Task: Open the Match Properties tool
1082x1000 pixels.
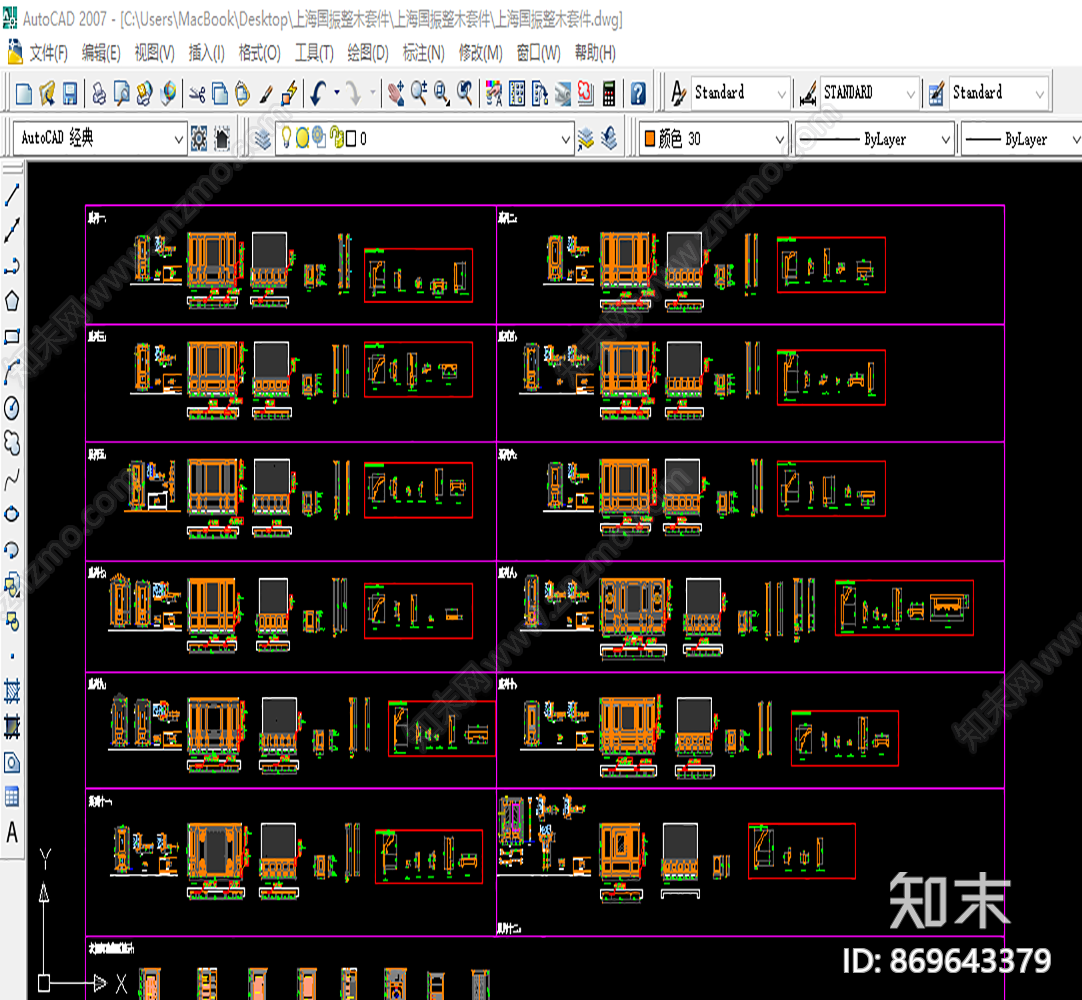Action: (265, 93)
